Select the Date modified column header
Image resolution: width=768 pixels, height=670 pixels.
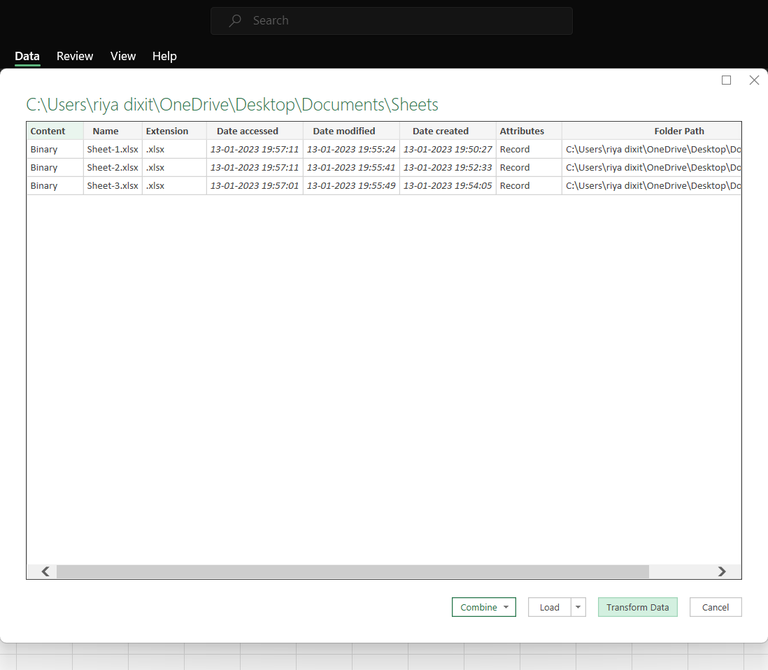[351, 131]
